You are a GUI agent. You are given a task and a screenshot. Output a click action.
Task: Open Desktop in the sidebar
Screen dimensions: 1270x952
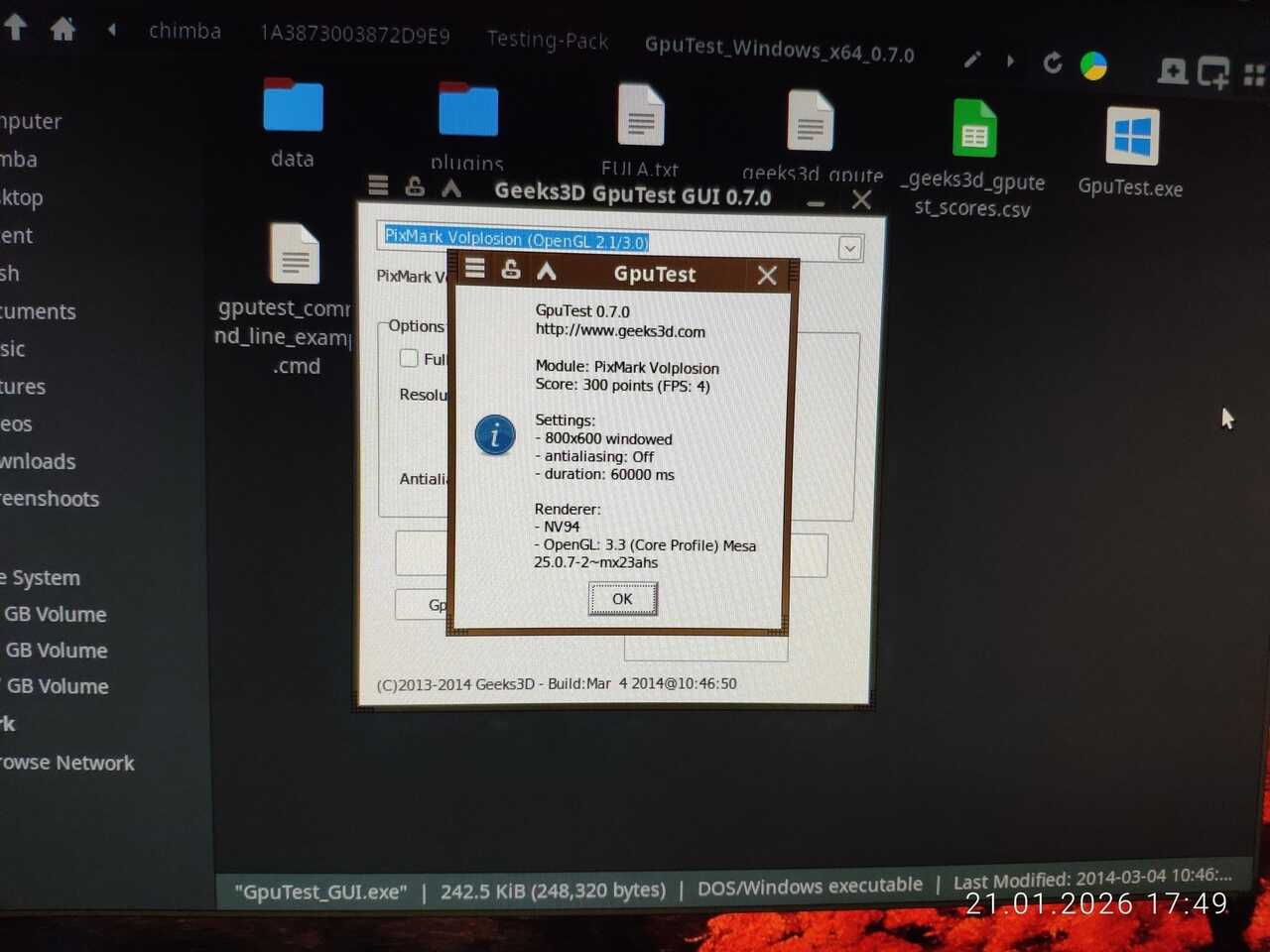tap(21, 197)
